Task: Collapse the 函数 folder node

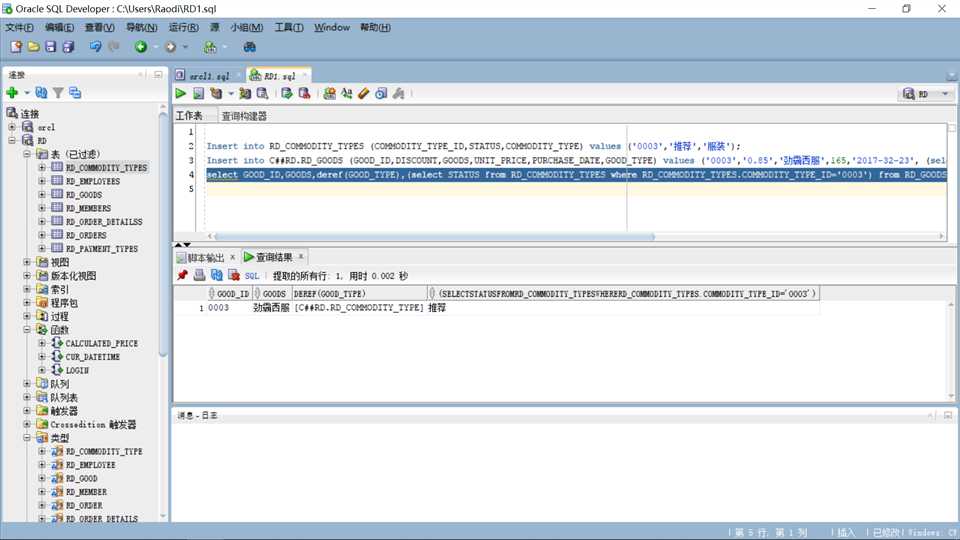Action: [x=27, y=329]
